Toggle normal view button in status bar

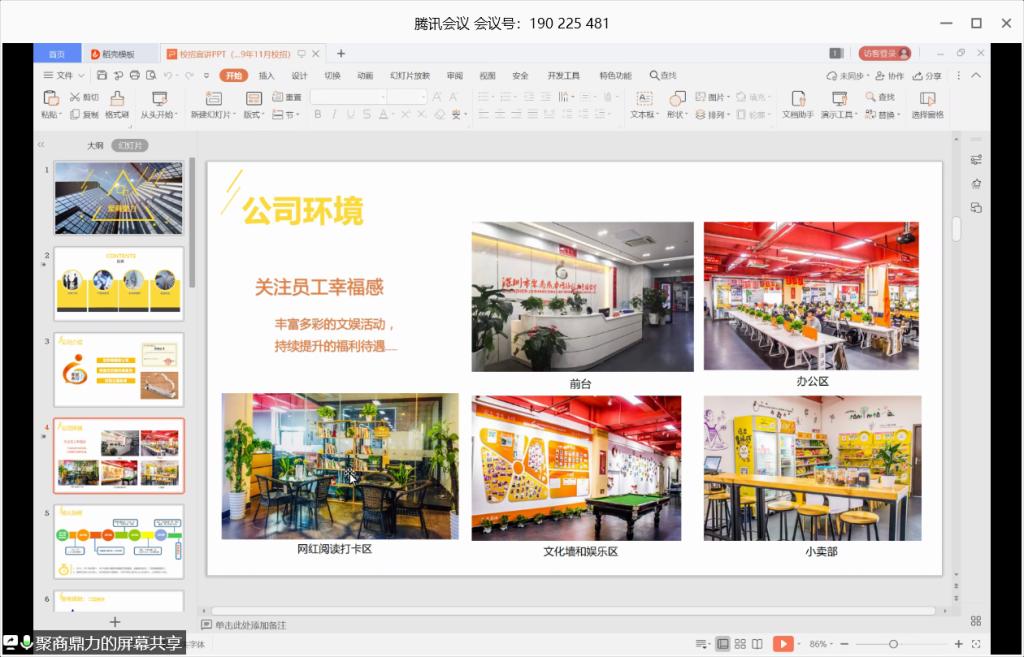coord(723,644)
